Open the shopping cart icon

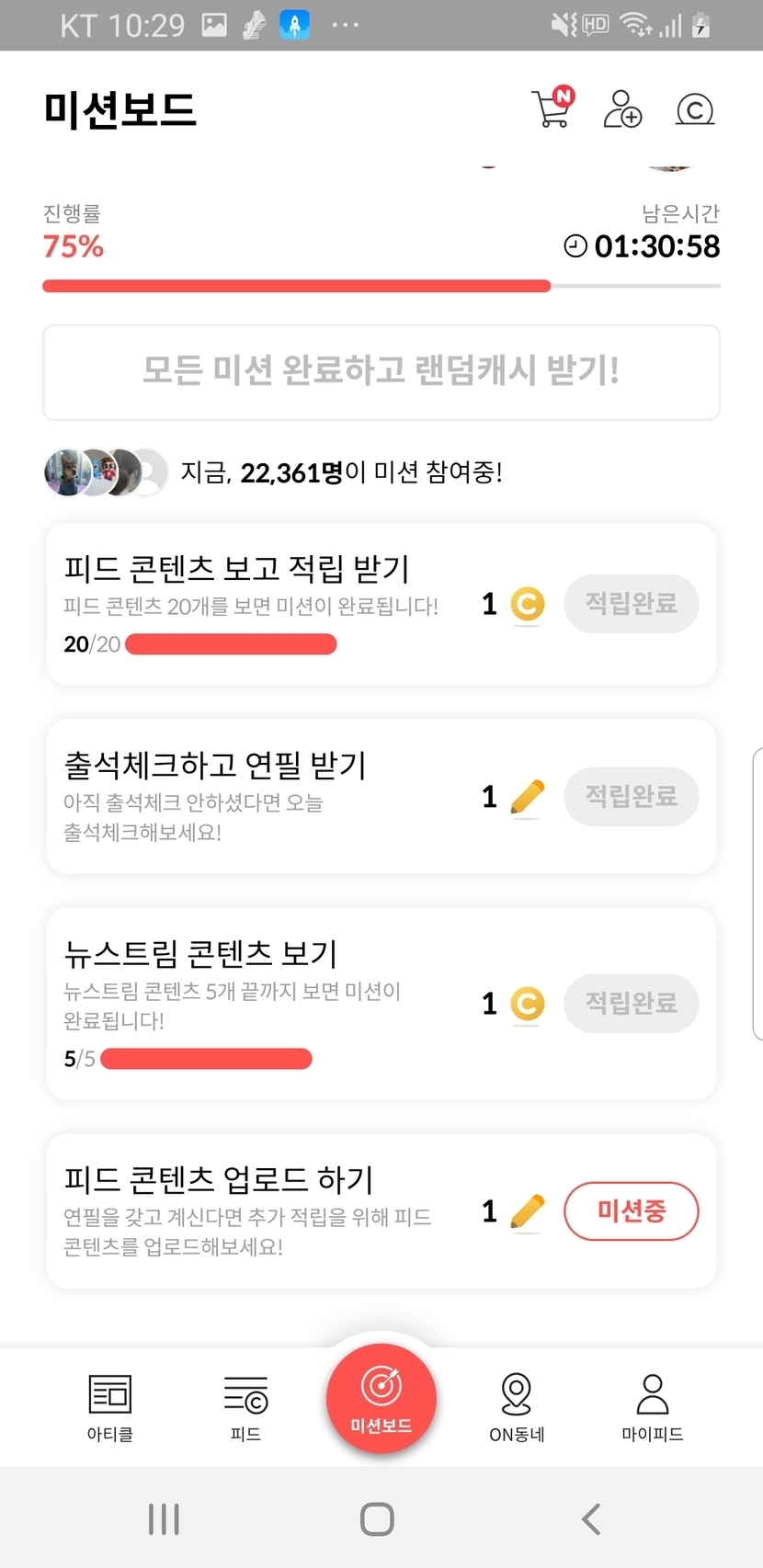click(552, 108)
